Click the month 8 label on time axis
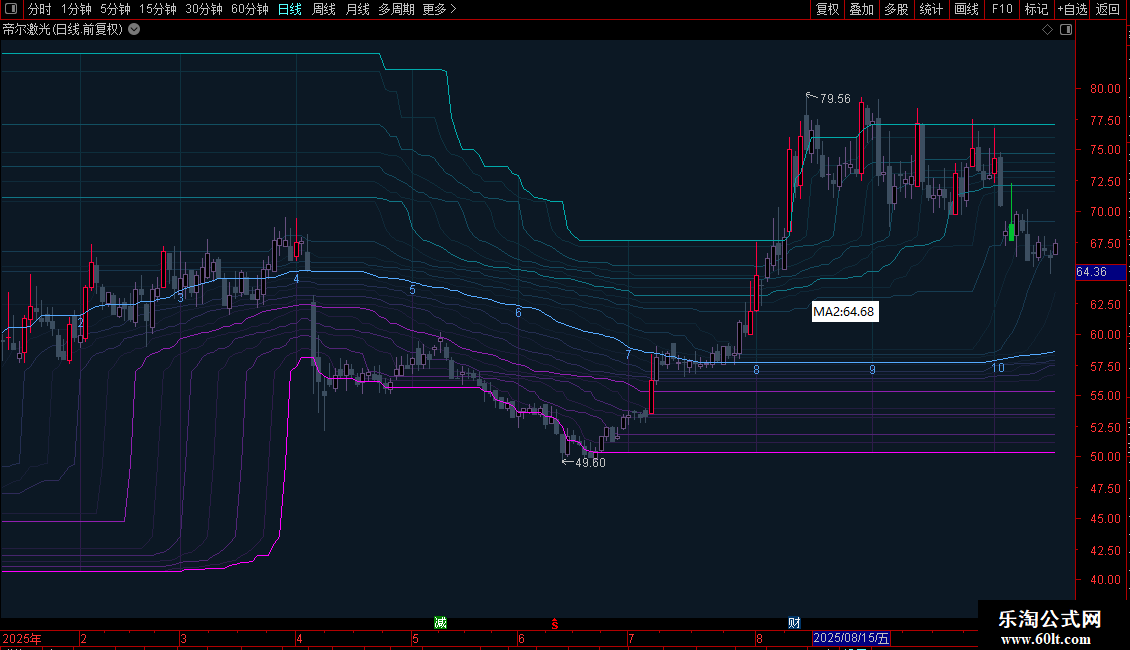1130x650 pixels. [x=759, y=638]
